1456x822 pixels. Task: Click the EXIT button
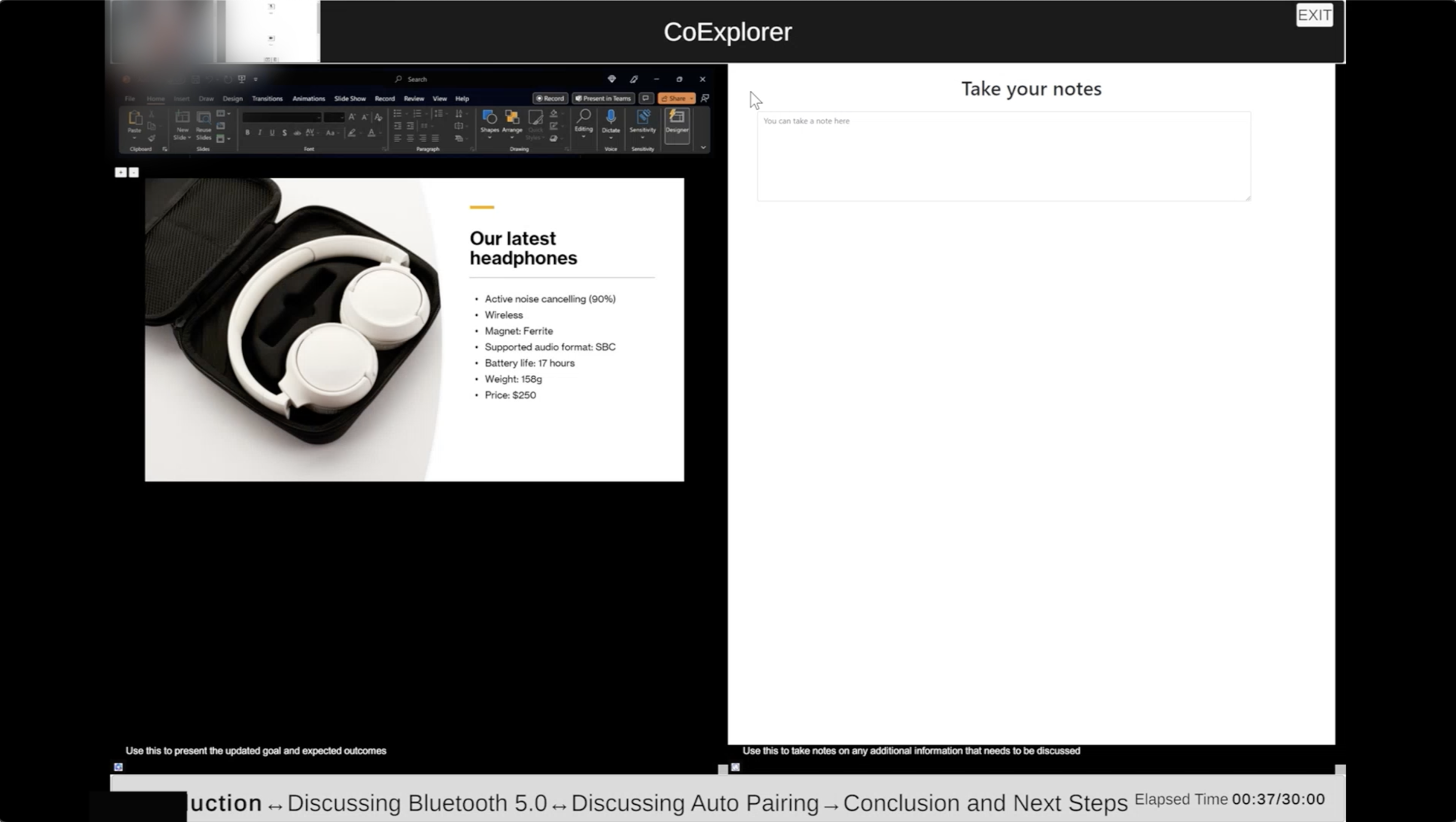tap(1314, 15)
